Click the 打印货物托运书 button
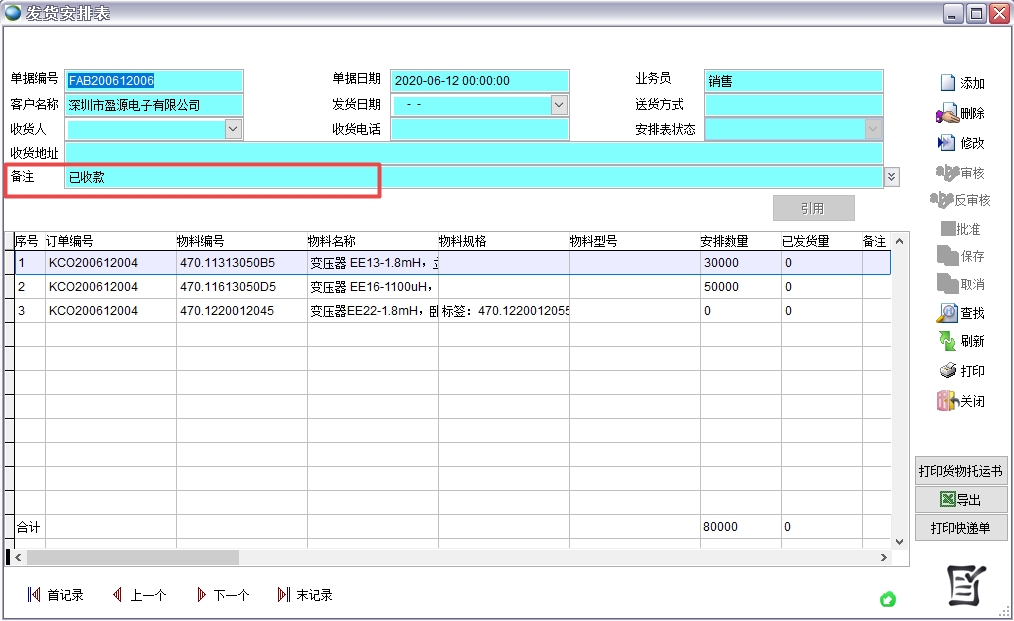Image resolution: width=1014 pixels, height=621 pixels. coord(961,470)
